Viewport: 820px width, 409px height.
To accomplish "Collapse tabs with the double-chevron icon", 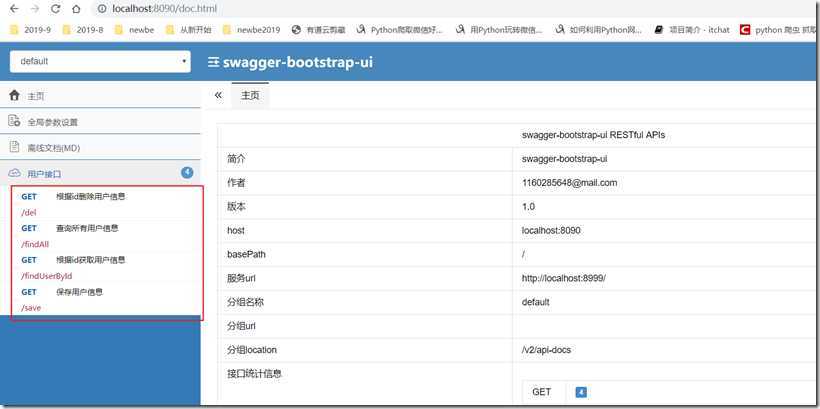I will pyautogui.click(x=219, y=95).
